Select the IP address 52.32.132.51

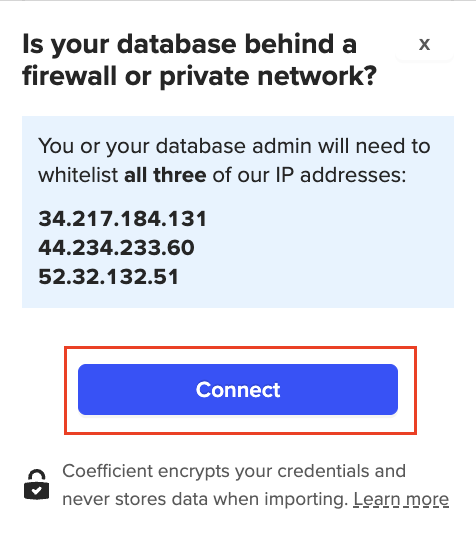[x=108, y=277]
